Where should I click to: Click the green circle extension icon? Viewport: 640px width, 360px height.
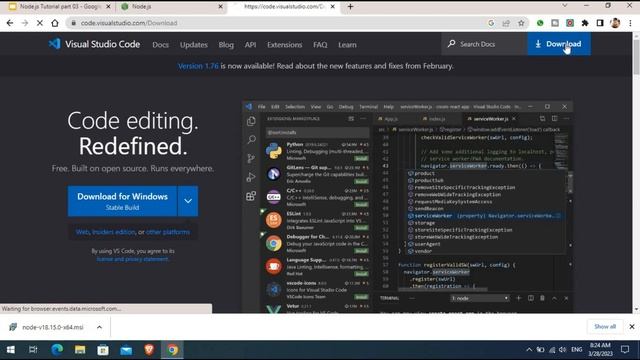click(x=540, y=23)
